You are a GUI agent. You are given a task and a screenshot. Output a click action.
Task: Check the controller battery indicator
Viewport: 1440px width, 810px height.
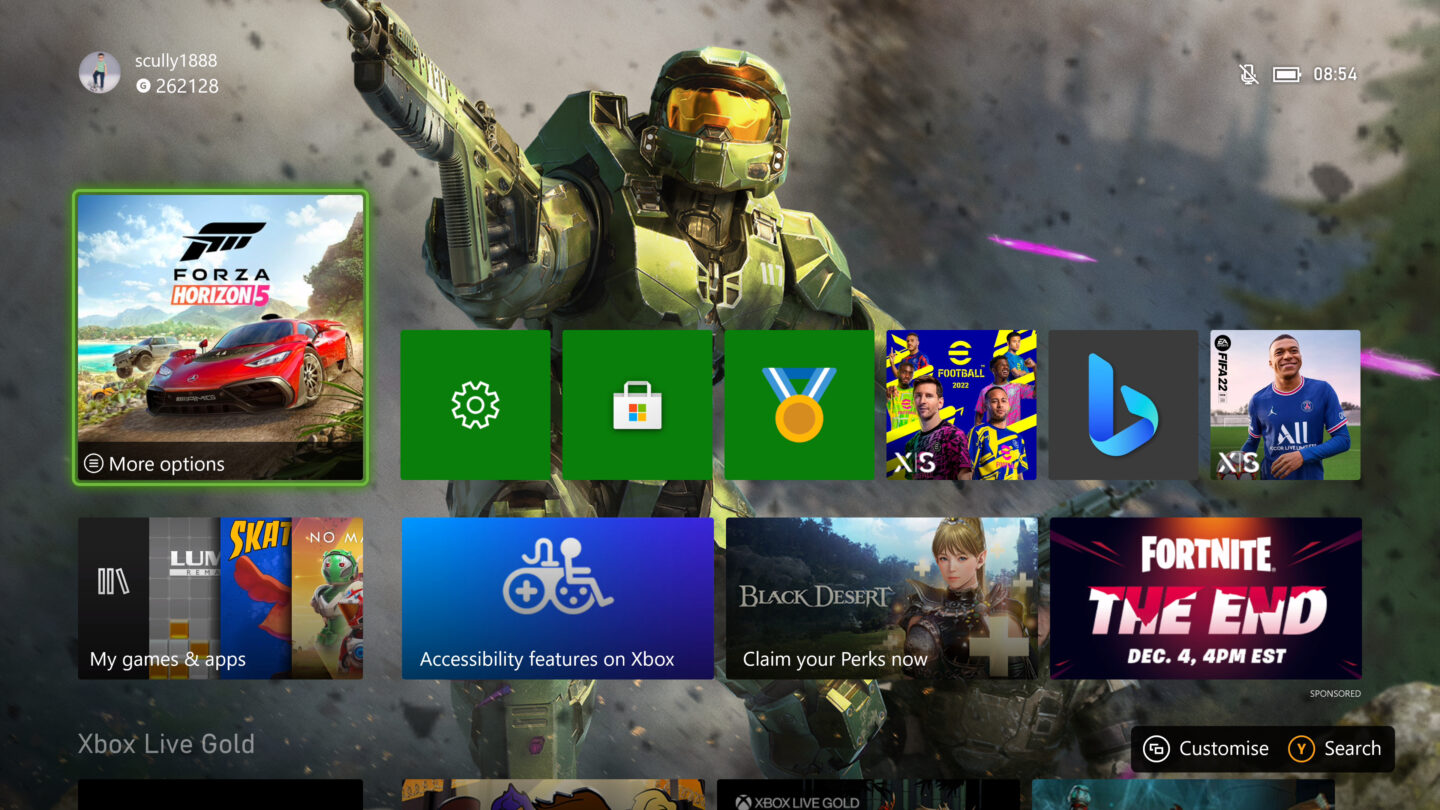pyautogui.click(x=1285, y=73)
